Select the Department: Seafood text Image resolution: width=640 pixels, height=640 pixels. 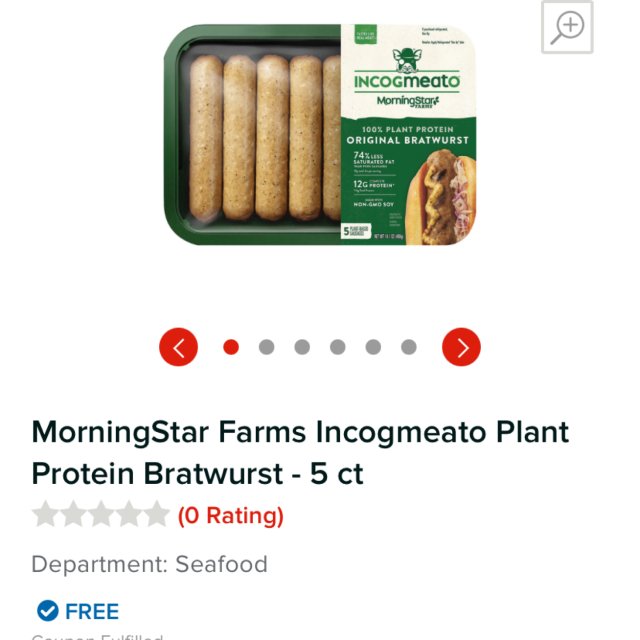click(x=150, y=564)
